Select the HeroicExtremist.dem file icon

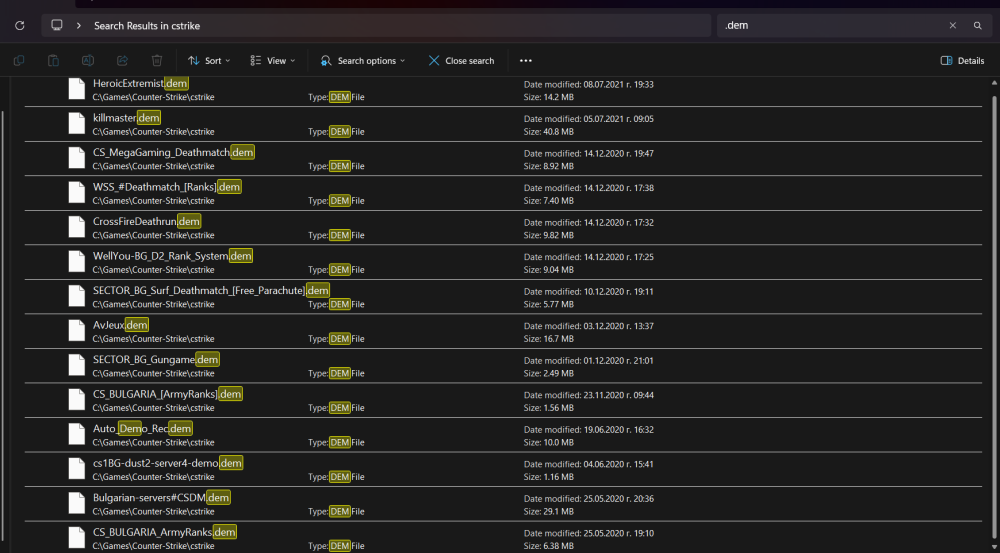77,89
